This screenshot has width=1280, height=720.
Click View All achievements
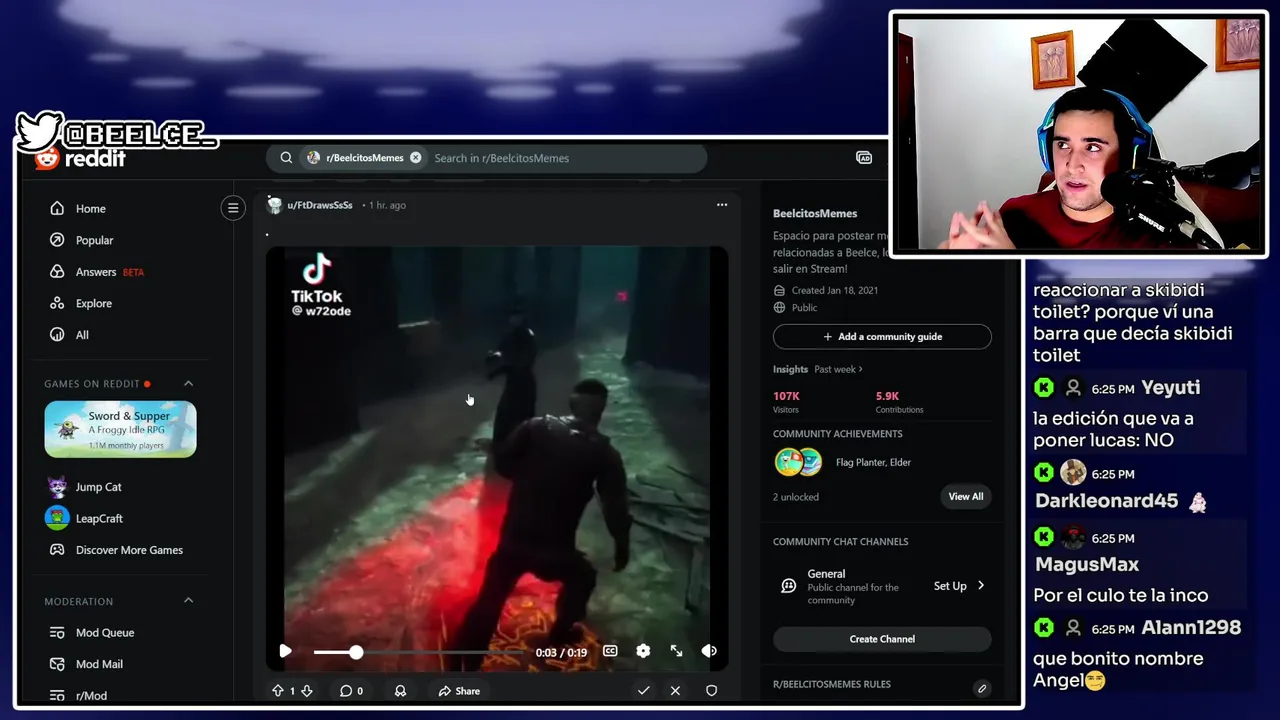tap(966, 496)
